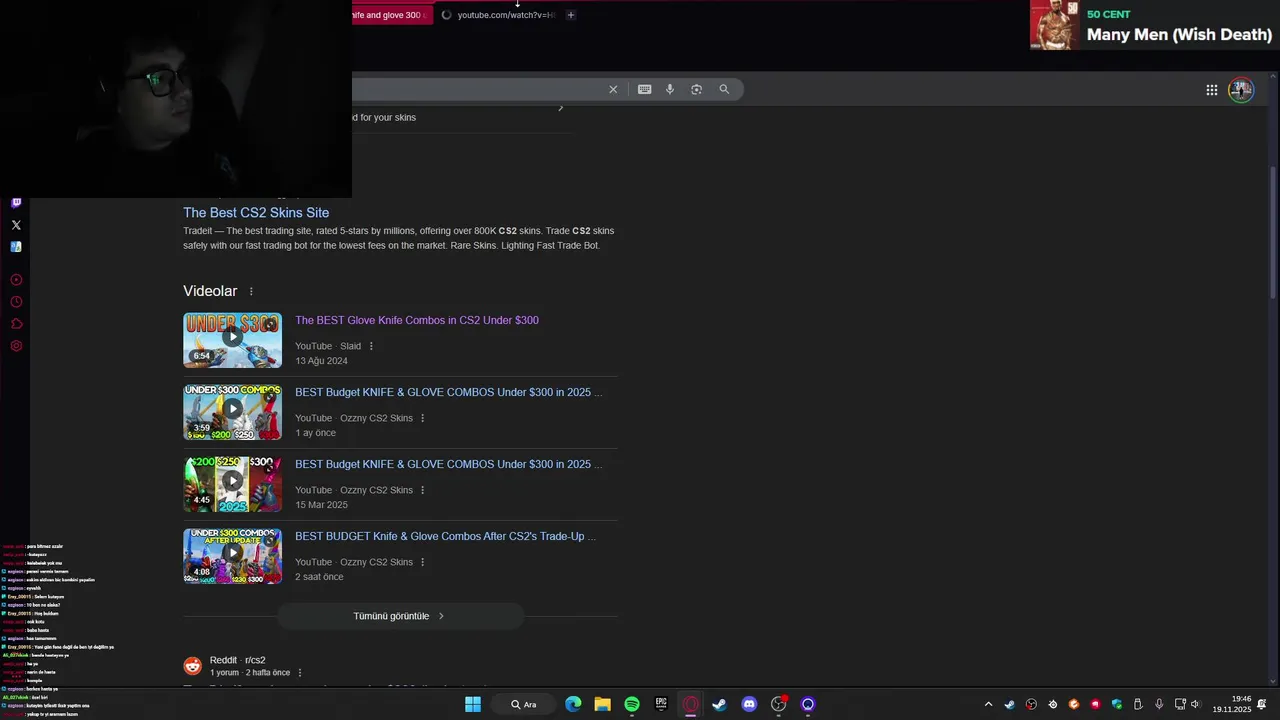
Task: Open the Player panel in the sidebar
Action: (16, 280)
